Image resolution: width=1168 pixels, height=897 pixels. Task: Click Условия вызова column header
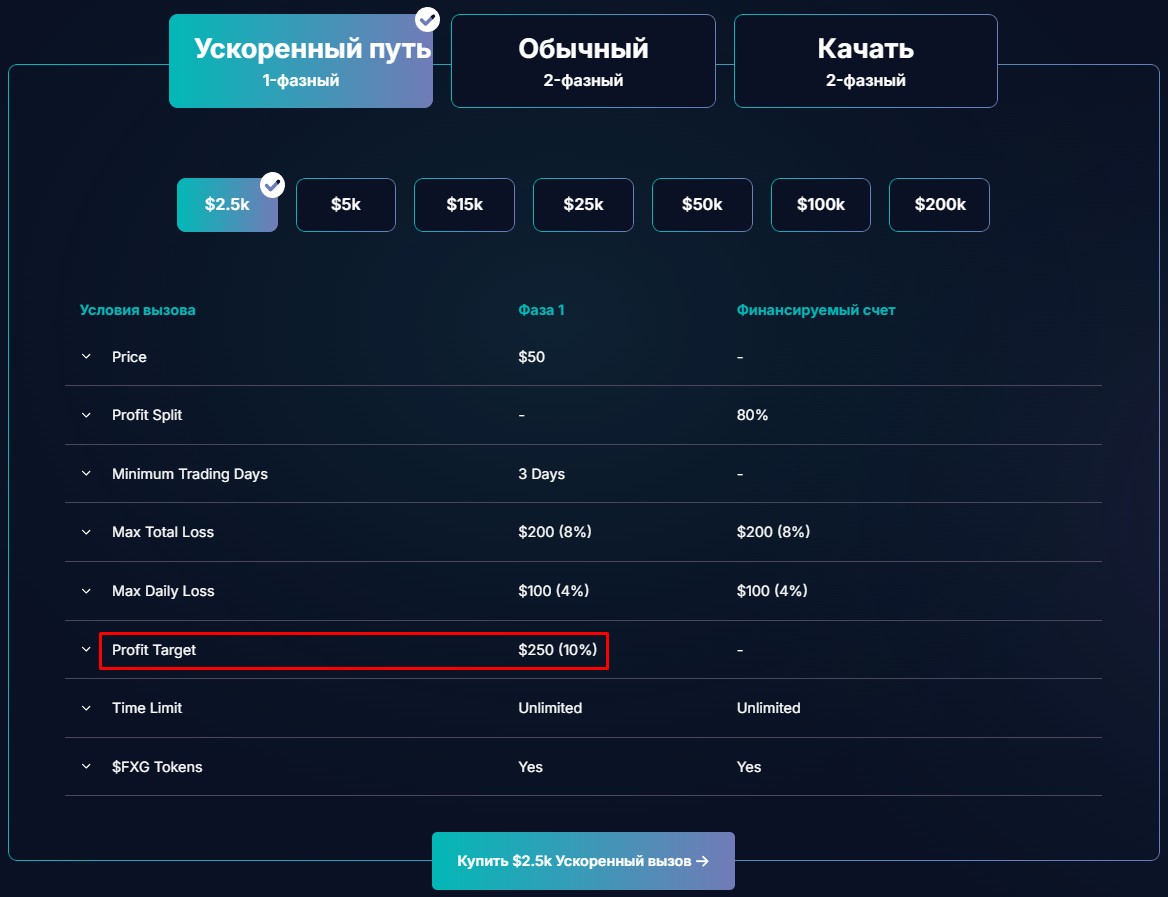pyautogui.click(x=138, y=310)
